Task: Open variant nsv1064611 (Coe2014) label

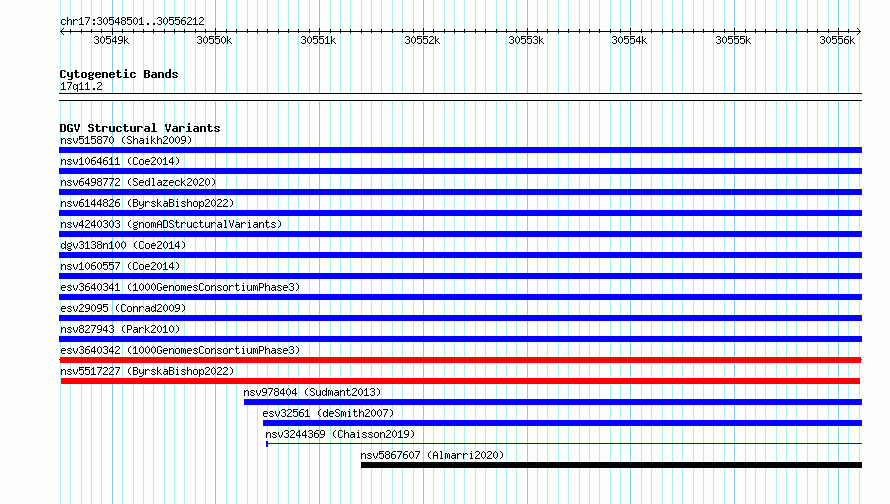Action: point(120,161)
